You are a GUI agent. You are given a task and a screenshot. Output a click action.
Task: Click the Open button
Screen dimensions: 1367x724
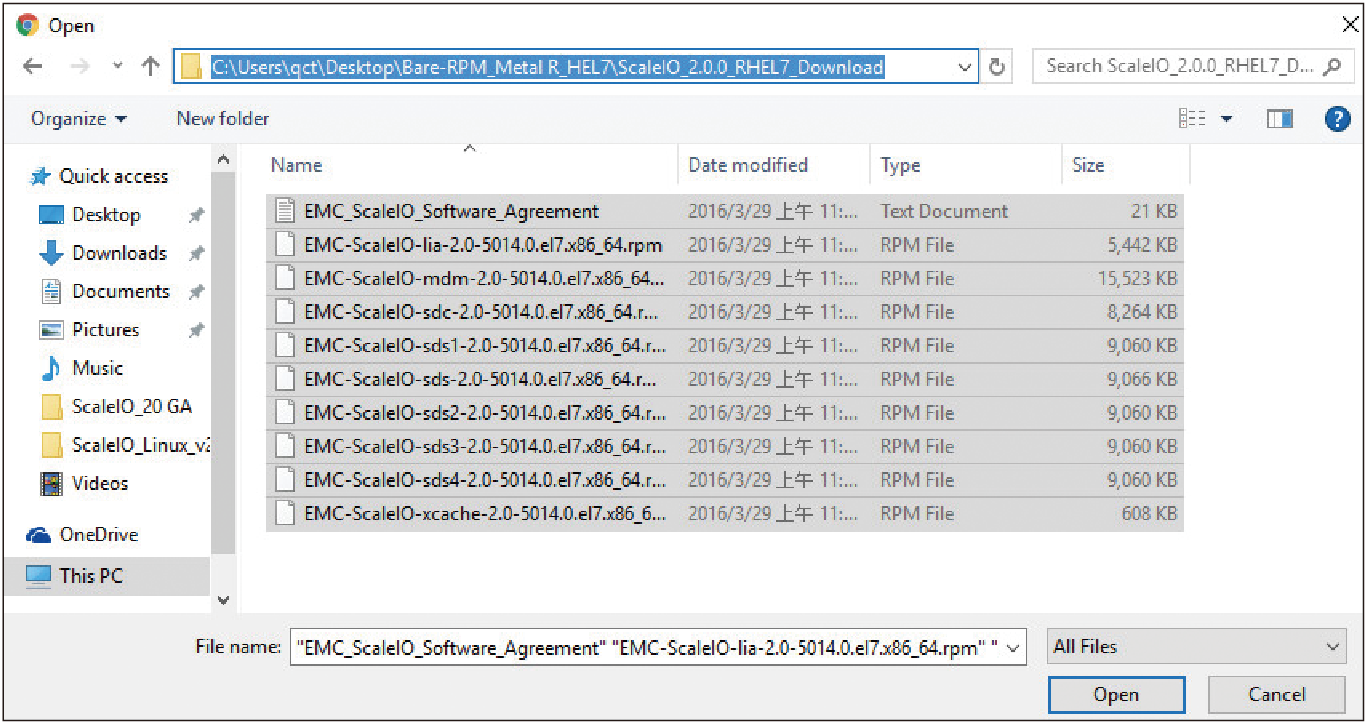tap(1116, 695)
